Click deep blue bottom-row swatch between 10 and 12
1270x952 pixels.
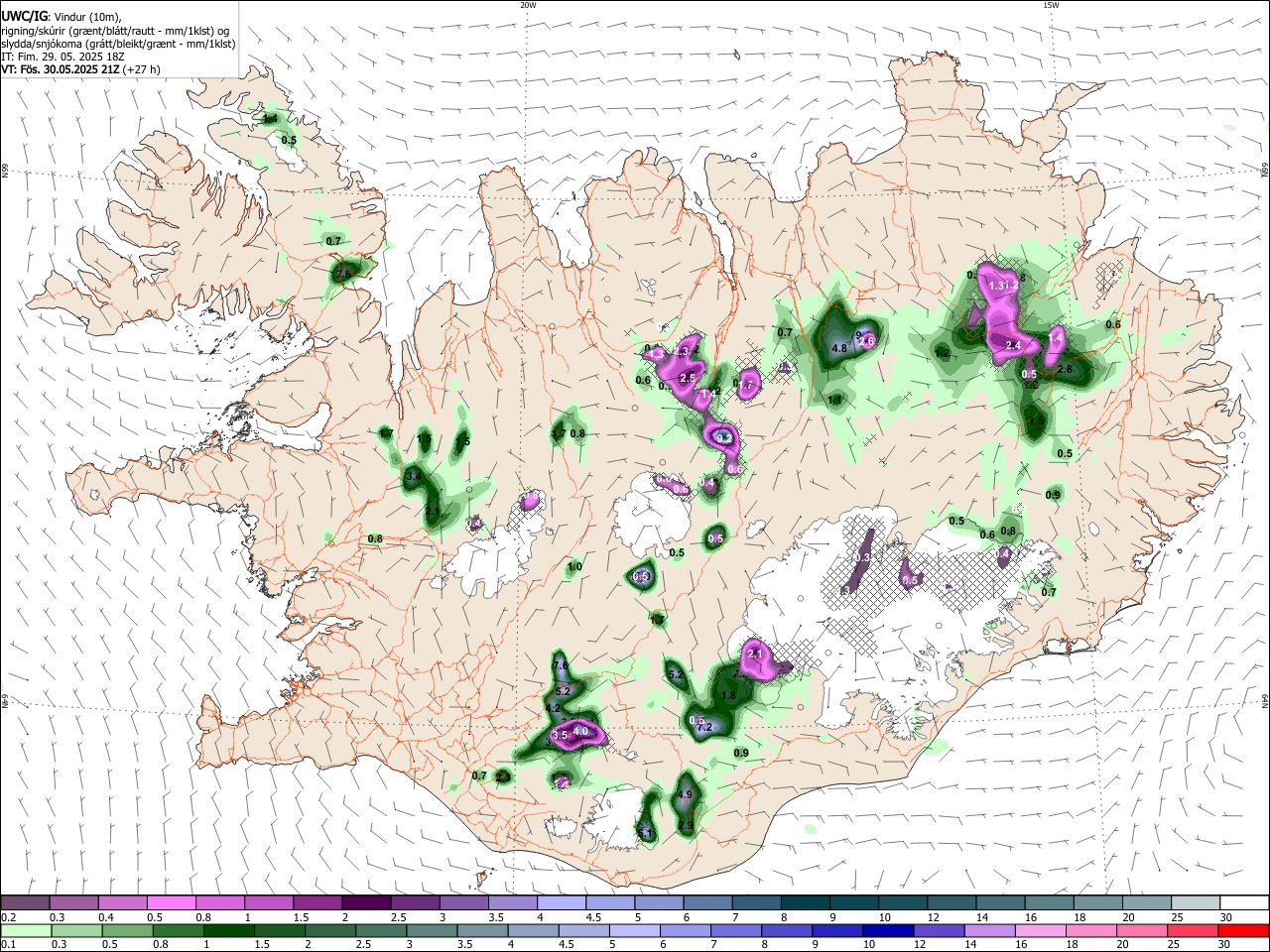pos(886,931)
